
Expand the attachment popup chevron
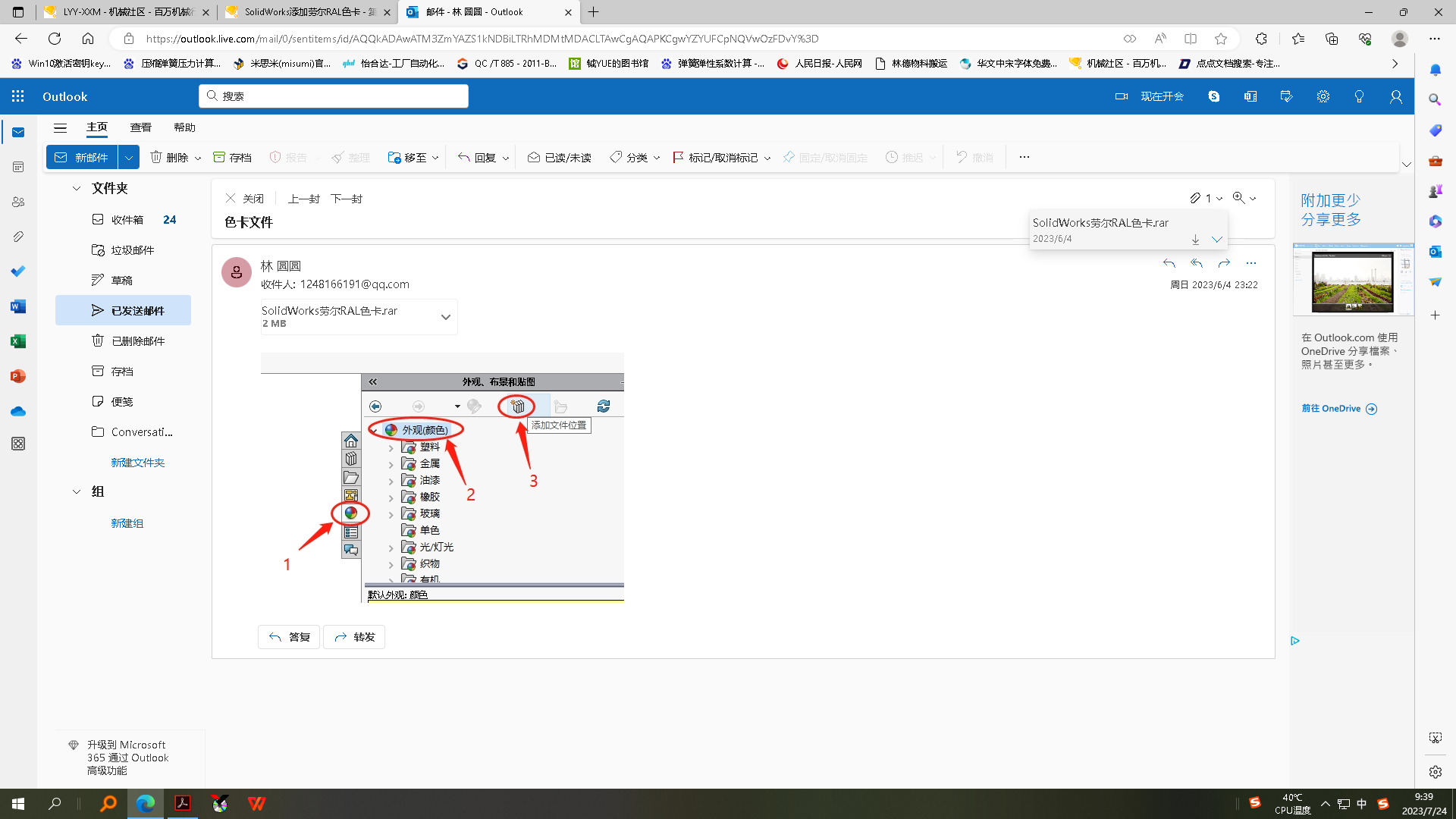tap(1217, 240)
